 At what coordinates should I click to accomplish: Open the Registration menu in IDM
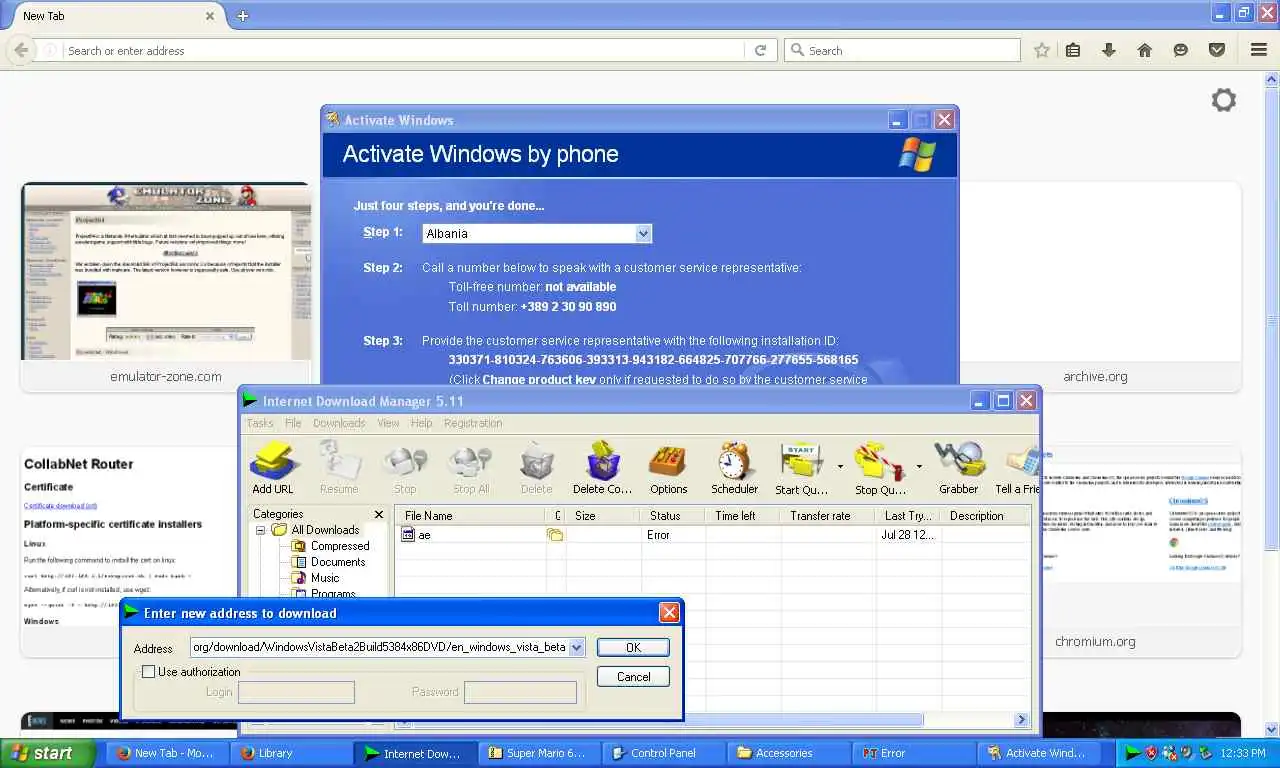(473, 423)
